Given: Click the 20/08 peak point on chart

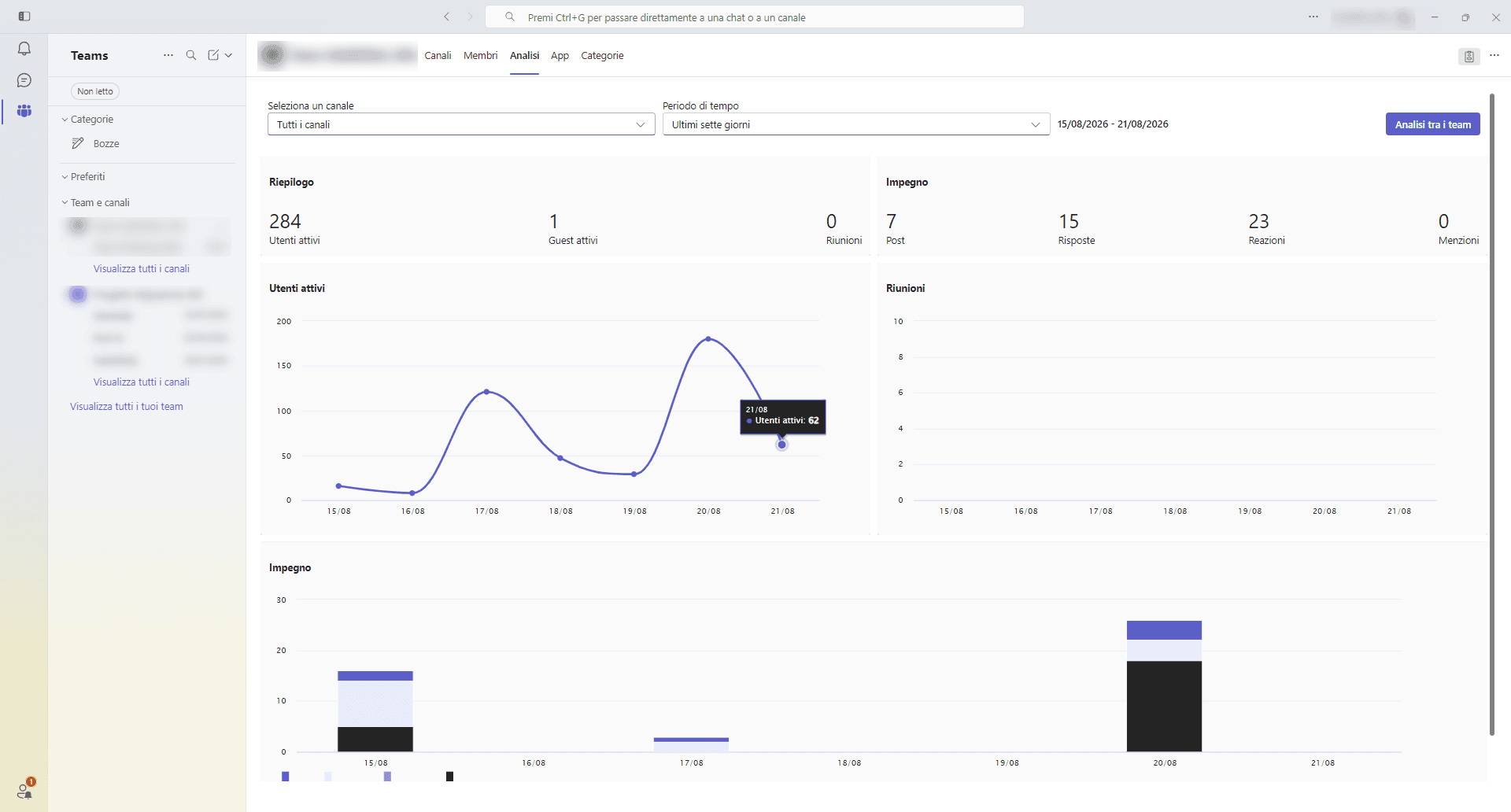Looking at the screenshot, I should tap(708, 339).
